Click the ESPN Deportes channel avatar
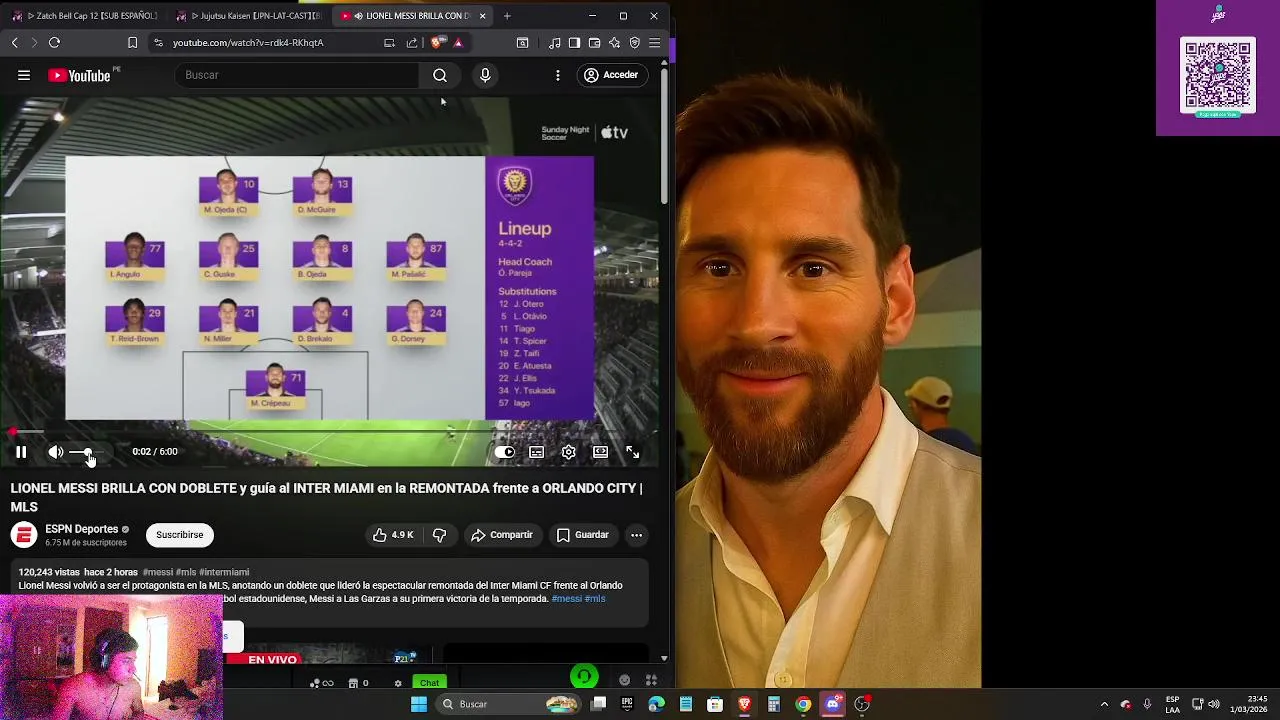 pyautogui.click(x=24, y=535)
